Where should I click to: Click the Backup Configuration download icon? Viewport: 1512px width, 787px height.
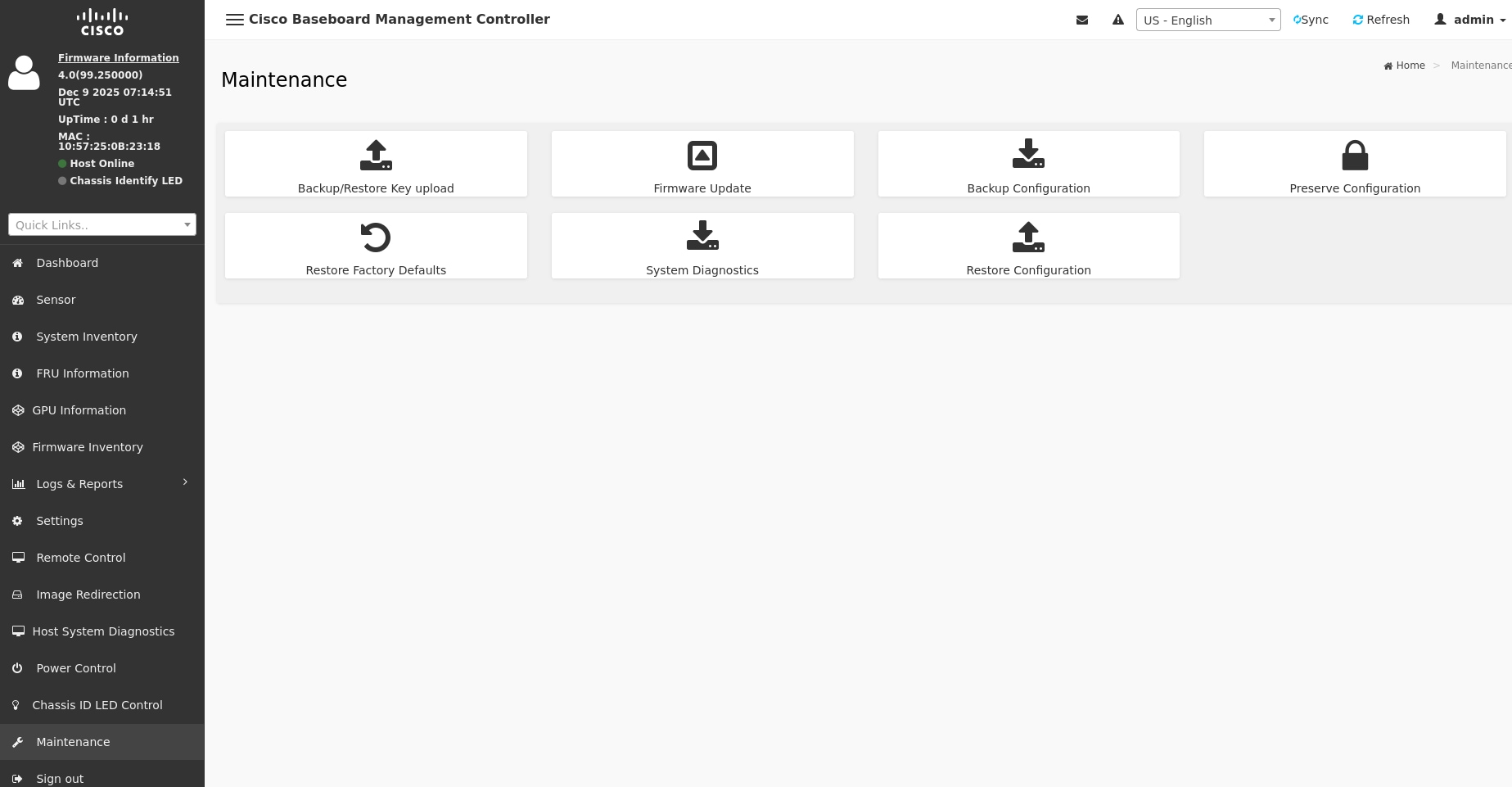pyautogui.click(x=1028, y=154)
